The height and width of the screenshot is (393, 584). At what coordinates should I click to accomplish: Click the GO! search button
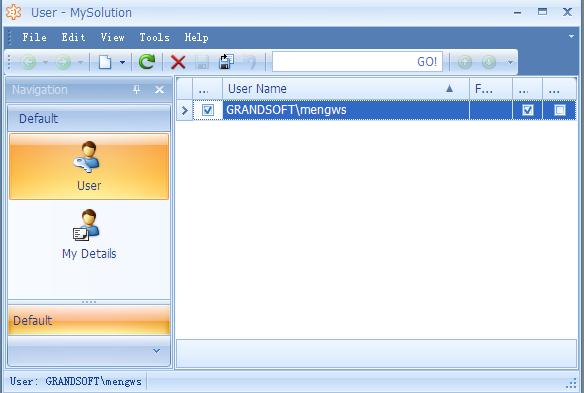(427, 61)
